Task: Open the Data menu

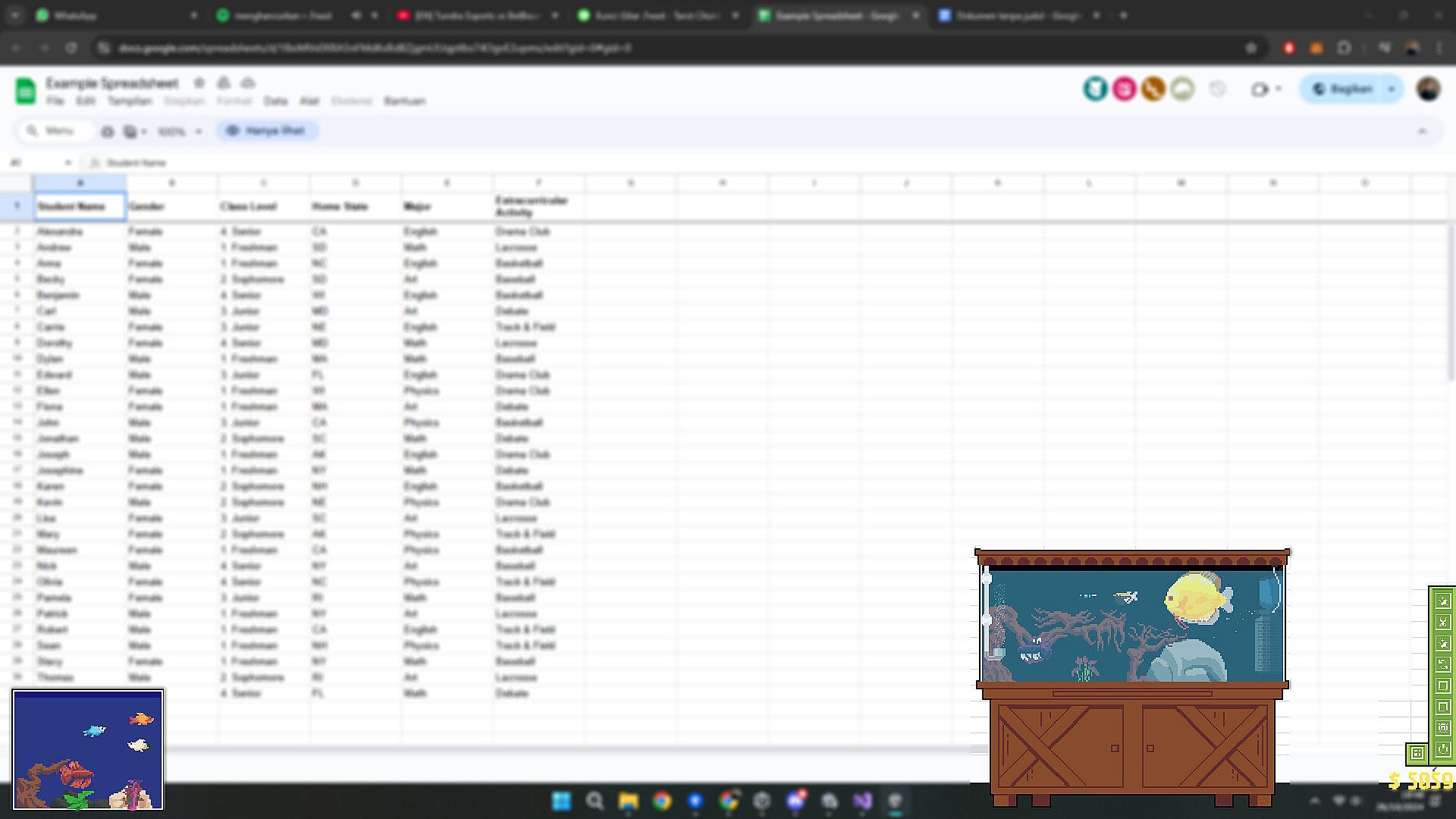Action: click(x=275, y=101)
